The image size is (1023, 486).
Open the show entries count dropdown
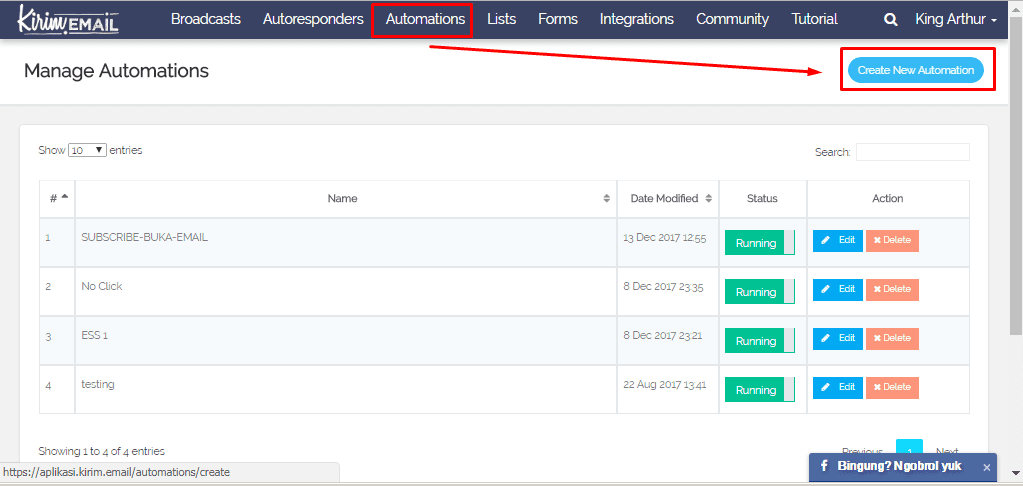tap(87, 150)
